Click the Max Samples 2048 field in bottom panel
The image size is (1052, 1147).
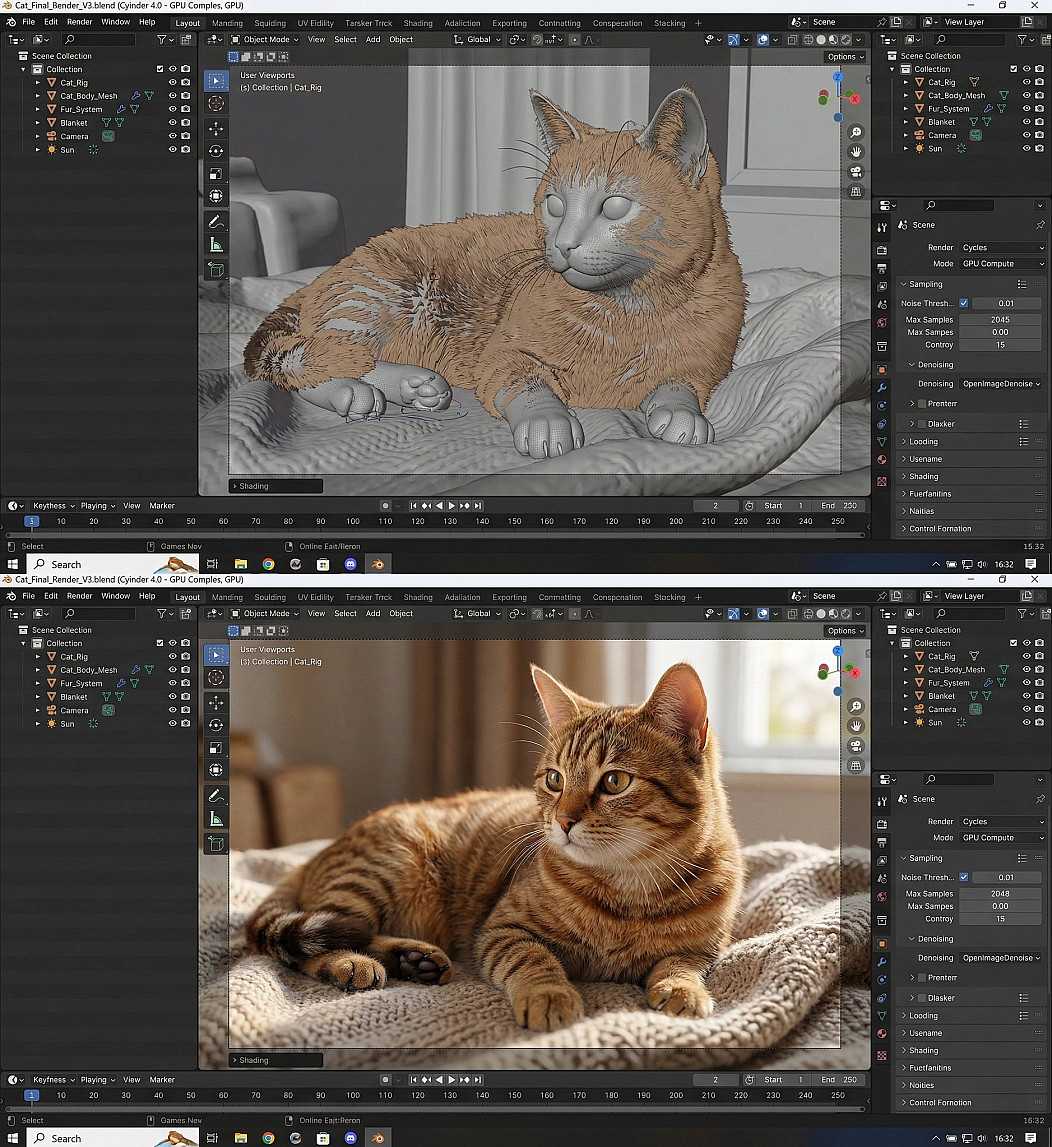coord(1000,894)
